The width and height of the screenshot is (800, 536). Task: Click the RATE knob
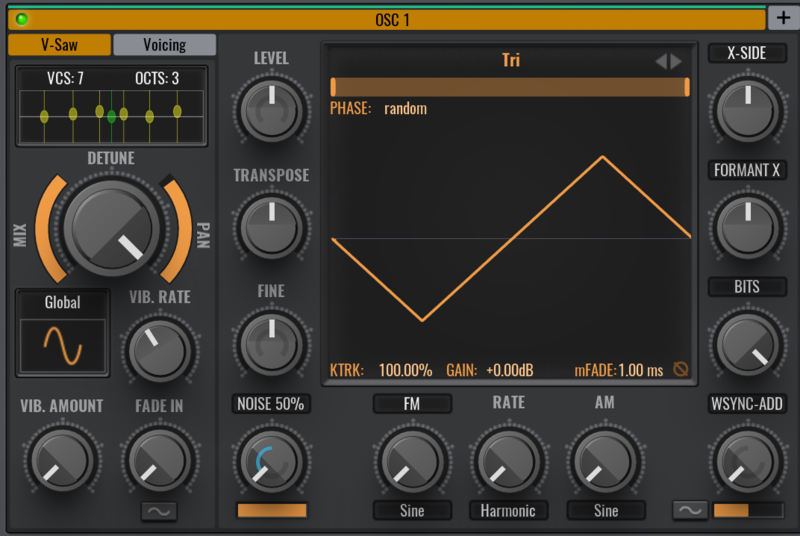[509, 462]
